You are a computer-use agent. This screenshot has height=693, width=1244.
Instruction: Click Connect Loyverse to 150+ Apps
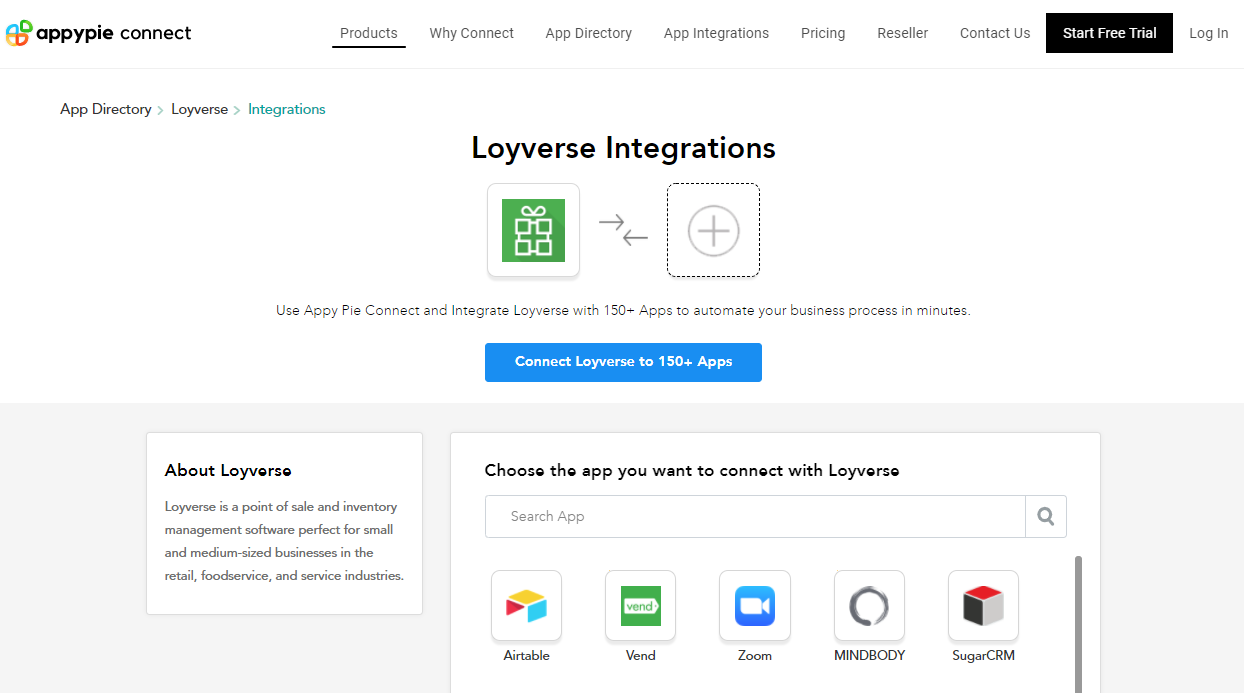(x=623, y=362)
